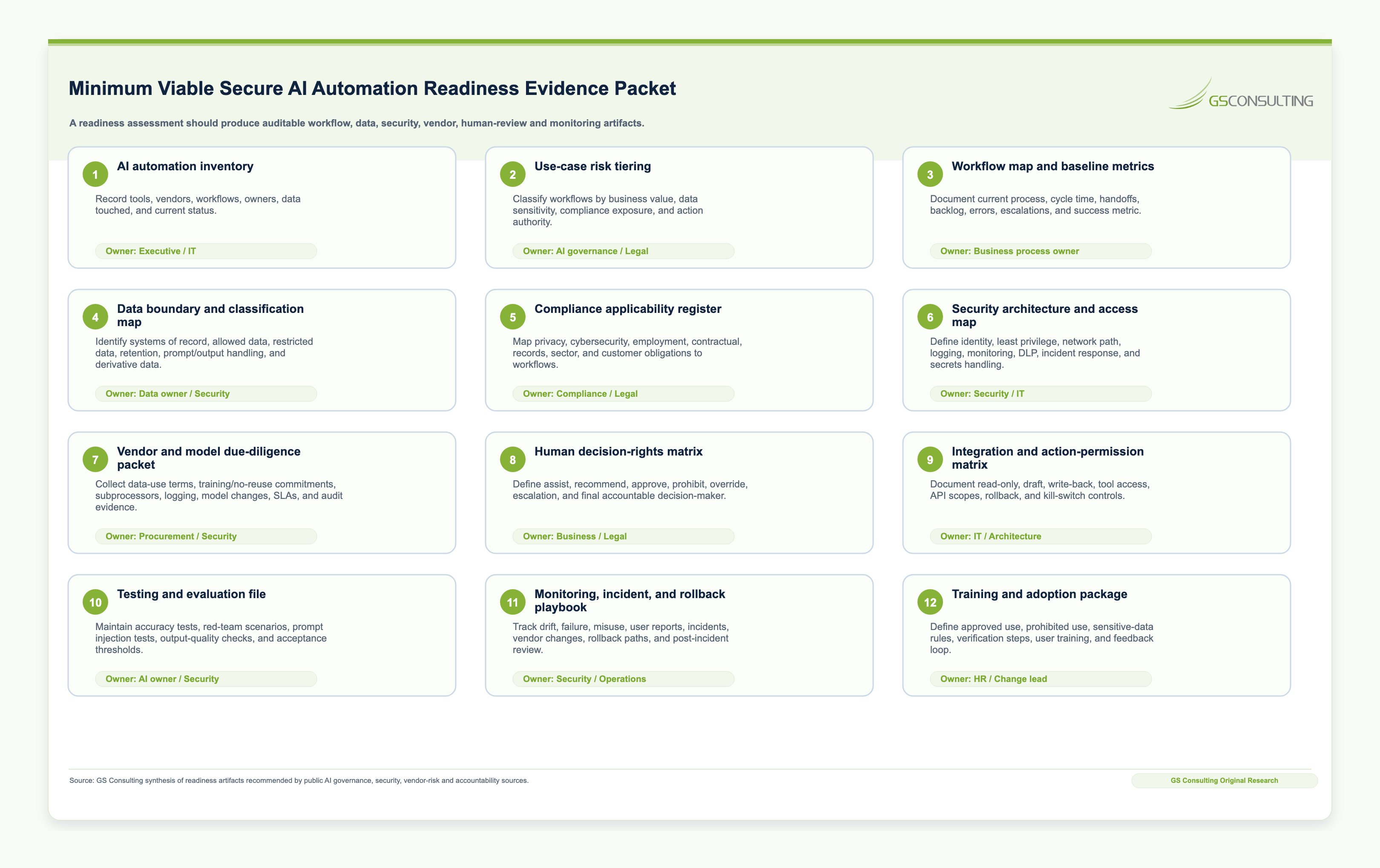Select the 'Owner: Business / Legal' pill
The height and width of the screenshot is (868, 1380).
(623, 536)
